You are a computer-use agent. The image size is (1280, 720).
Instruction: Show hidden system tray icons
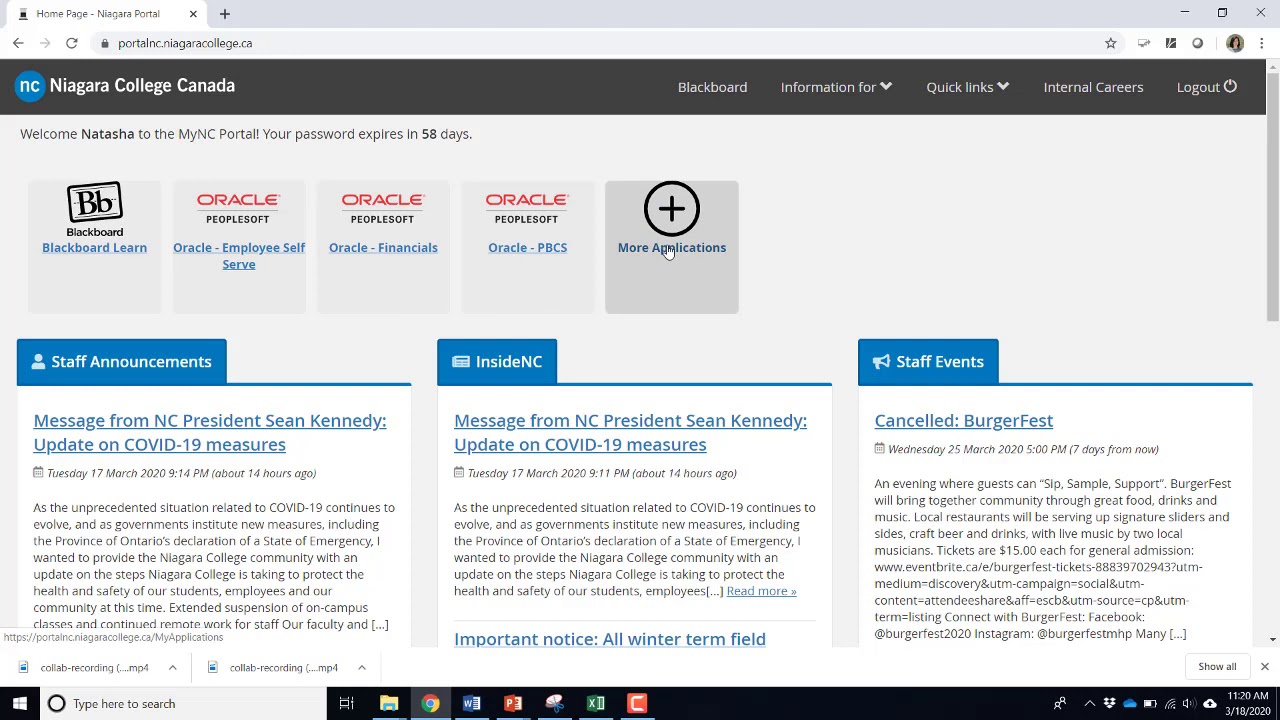click(1089, 703)
